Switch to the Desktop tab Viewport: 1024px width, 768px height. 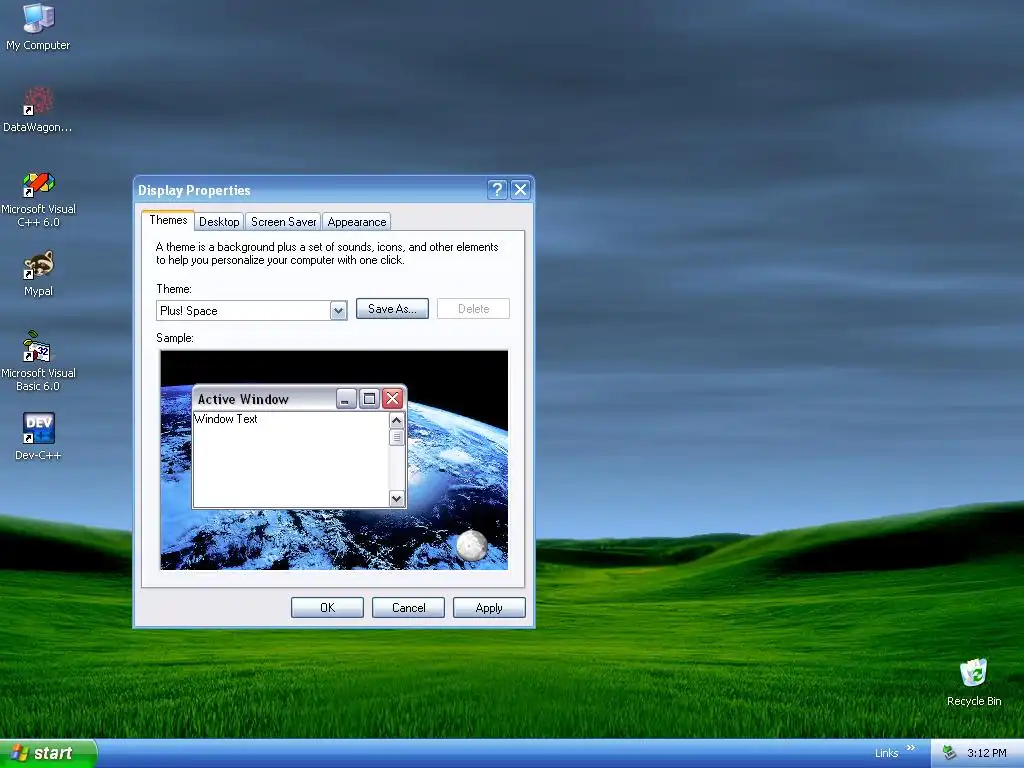coord(219,222)
